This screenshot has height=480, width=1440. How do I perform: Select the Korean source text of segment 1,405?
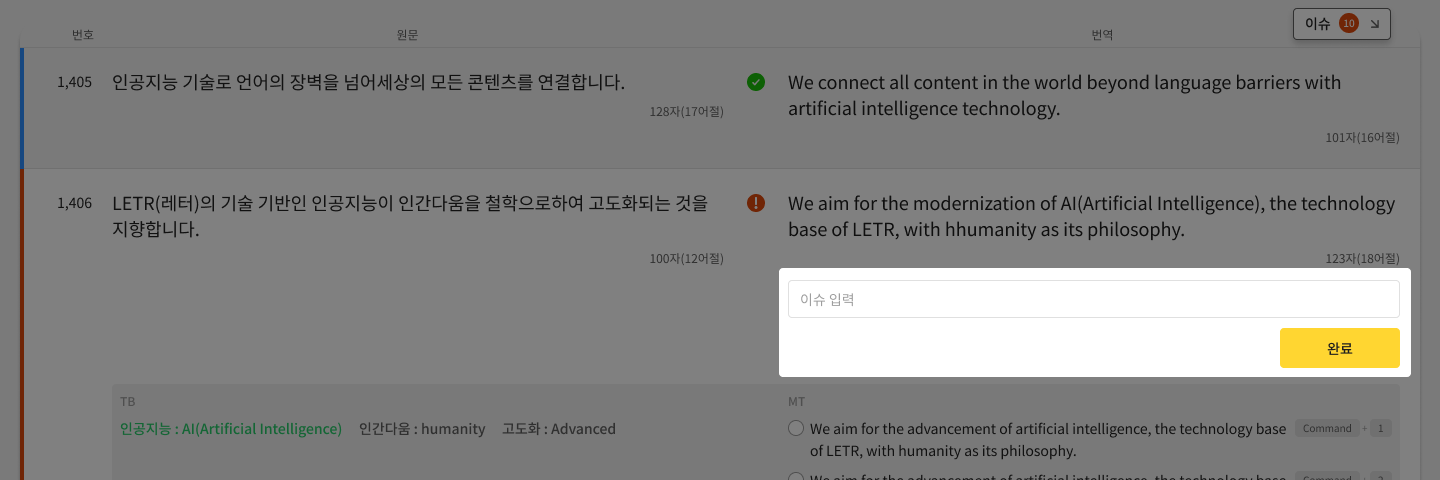[x=369, y=82]
